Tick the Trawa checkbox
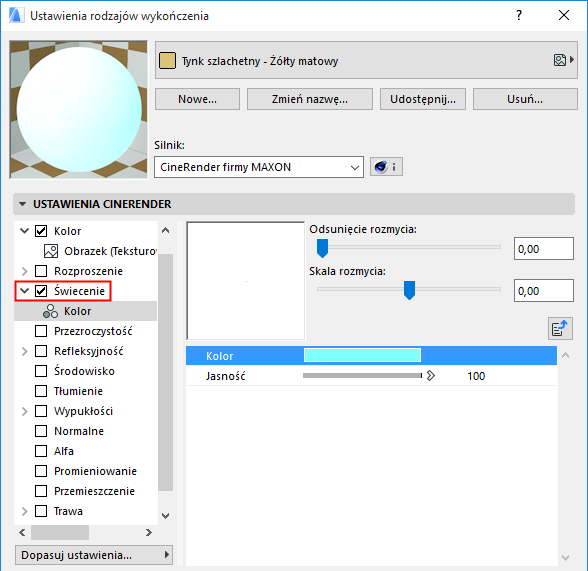The width and height of the screenshot is (588, 571). click(x=41, y=511)
